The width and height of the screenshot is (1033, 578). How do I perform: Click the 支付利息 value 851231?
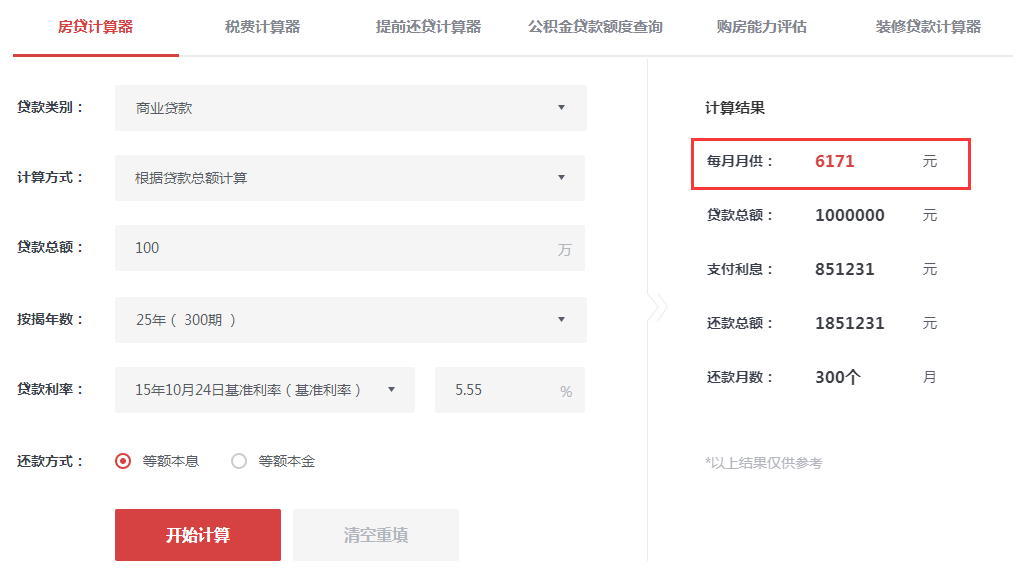pos(845,269)
